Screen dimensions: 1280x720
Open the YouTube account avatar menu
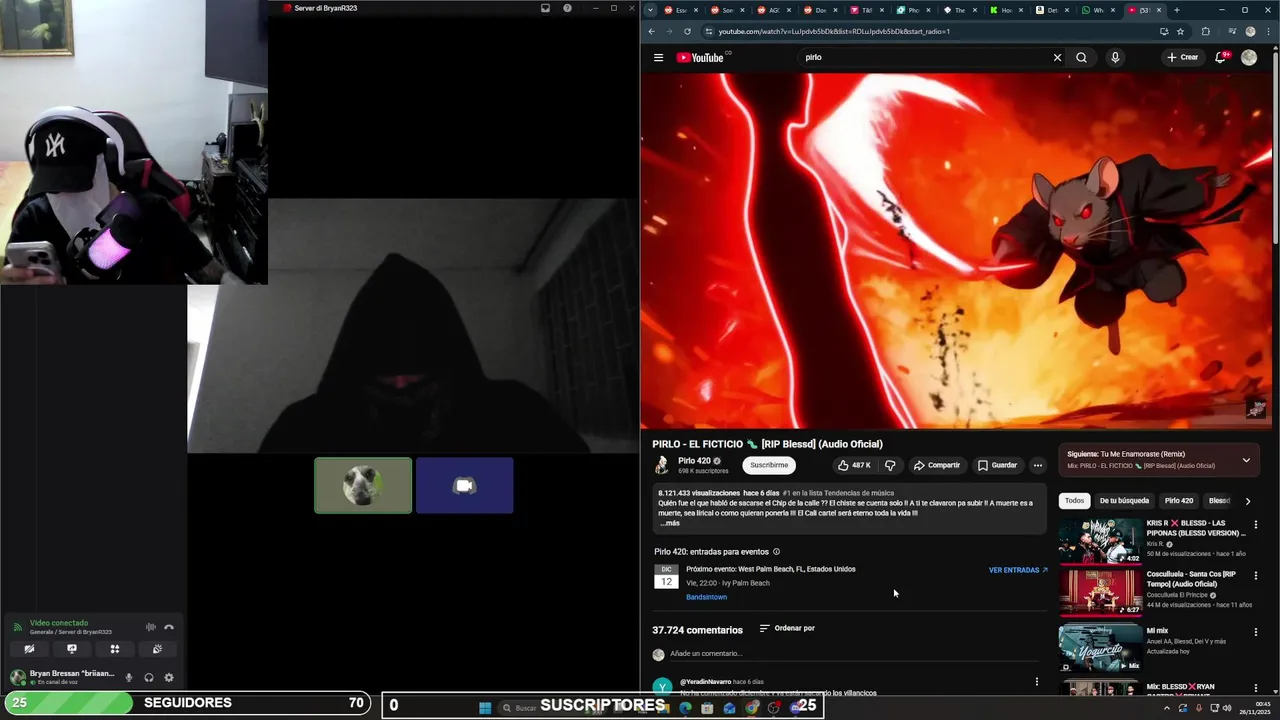(1249, 58)
